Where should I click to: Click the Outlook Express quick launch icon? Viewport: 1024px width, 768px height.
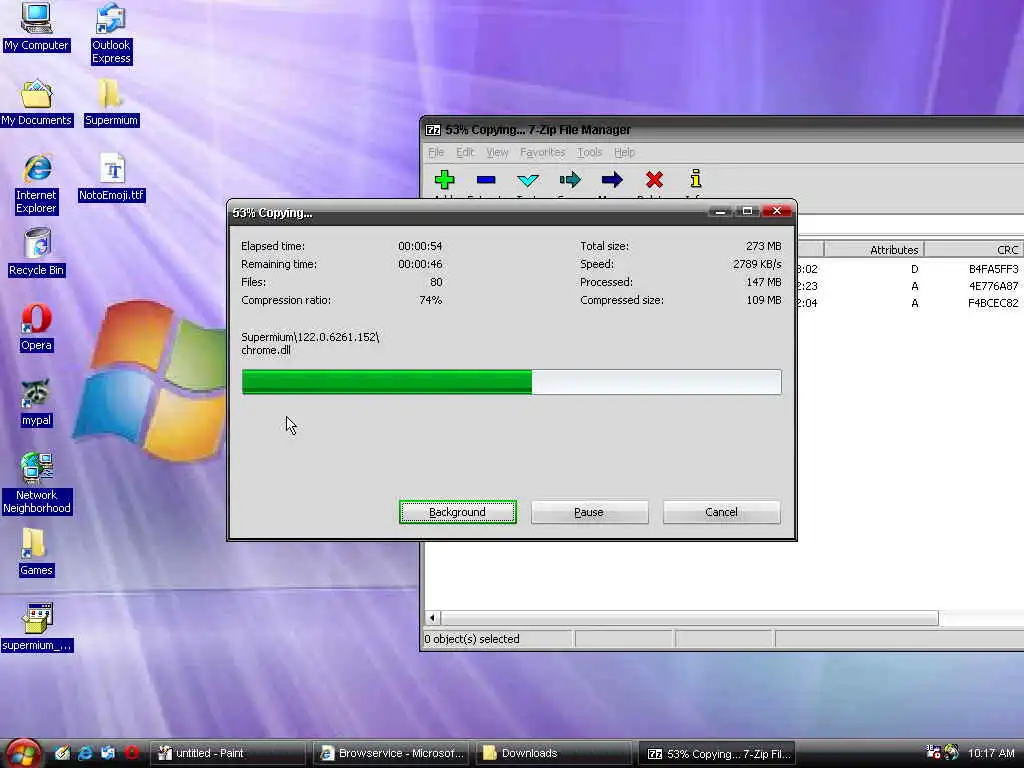(108, 753)
